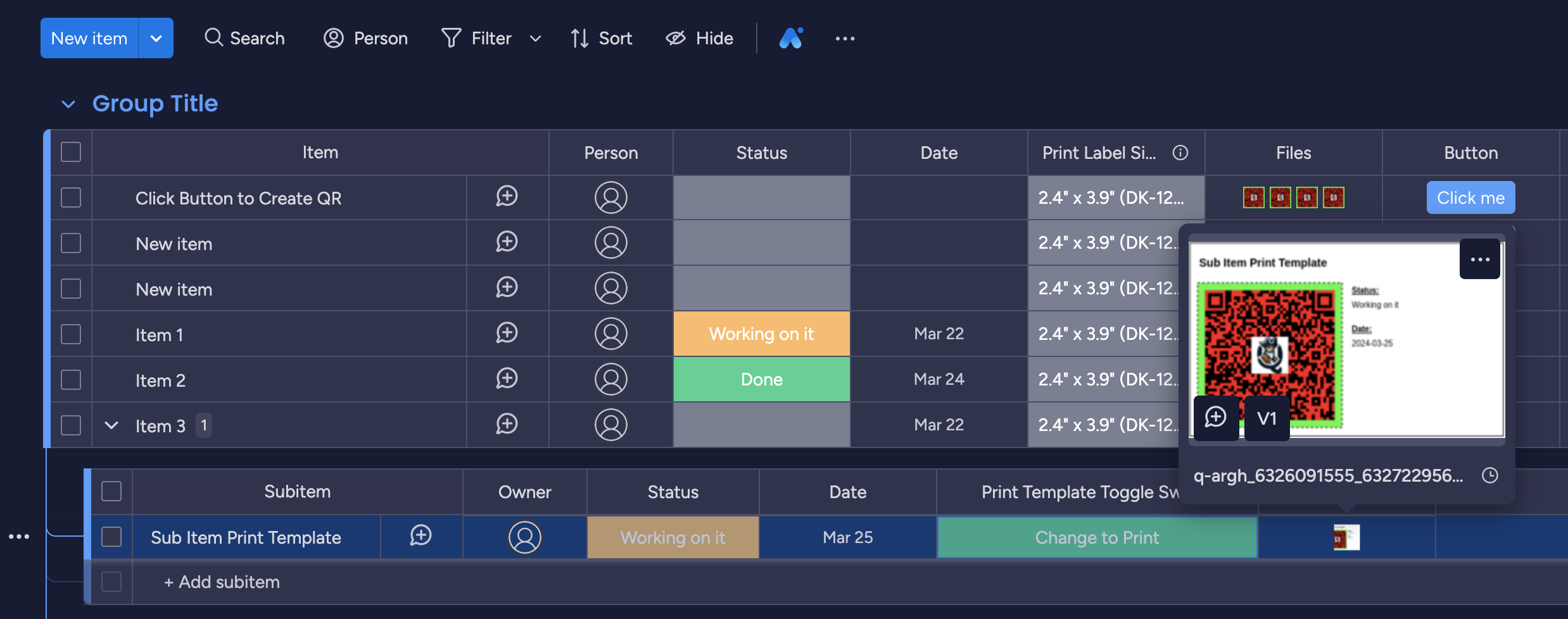Open the Mar 24 date cell
The width and height of the screenshot is (1568, 619).
coord(939,379)
